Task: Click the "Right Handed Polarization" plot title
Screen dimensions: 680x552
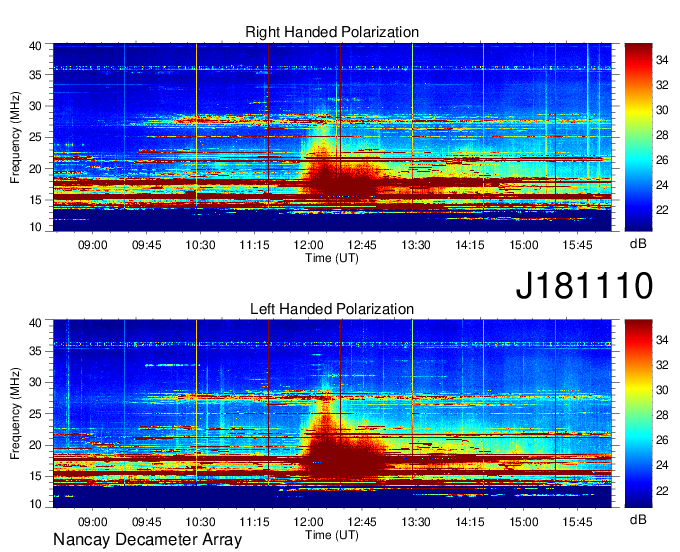Action: click(332, 32)
